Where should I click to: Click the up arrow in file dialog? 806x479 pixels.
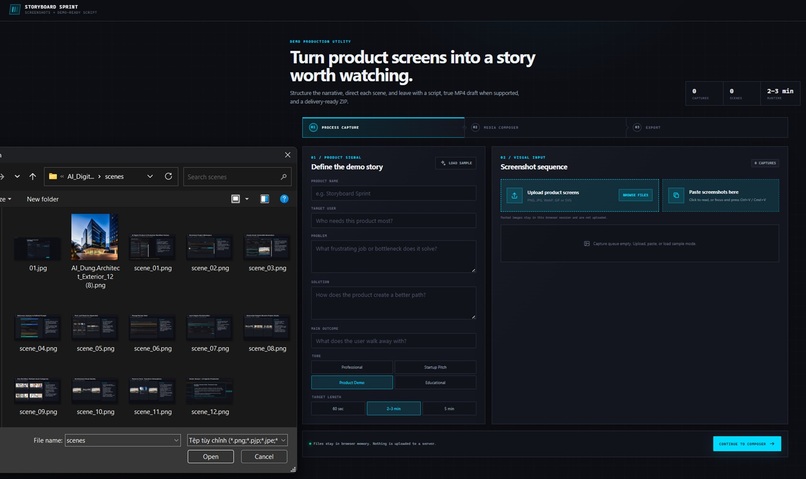pyautogui.click(x=32, y=176)
